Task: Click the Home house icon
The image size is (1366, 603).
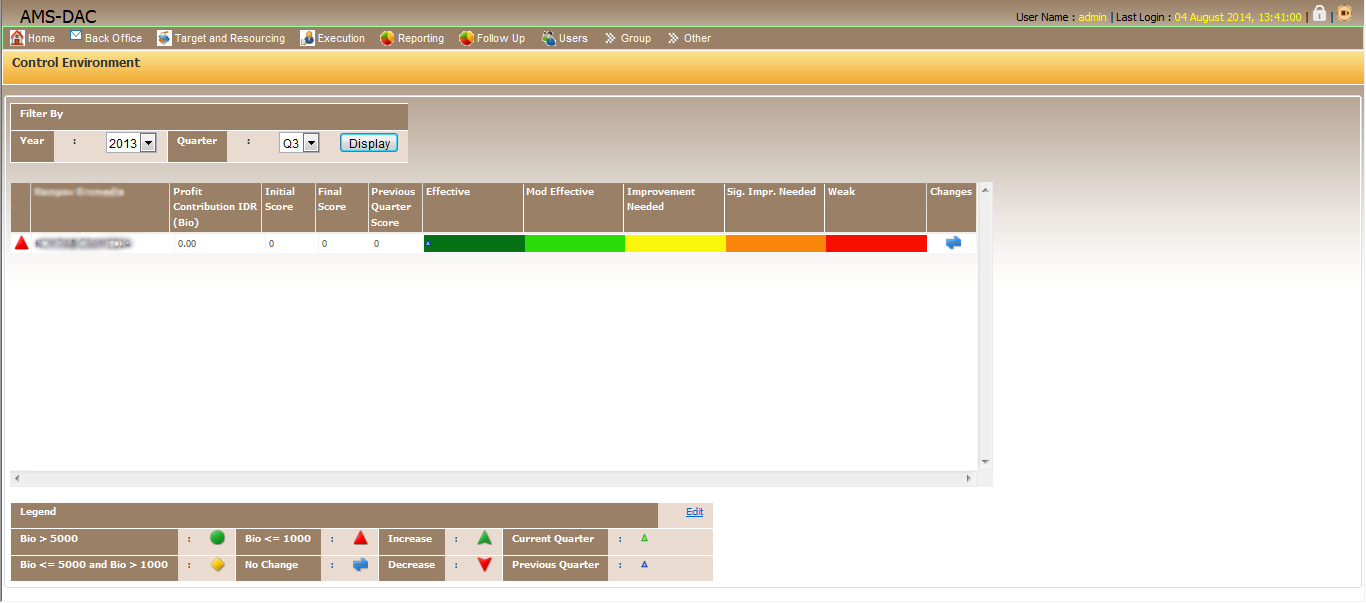Action: pos(17,38)
